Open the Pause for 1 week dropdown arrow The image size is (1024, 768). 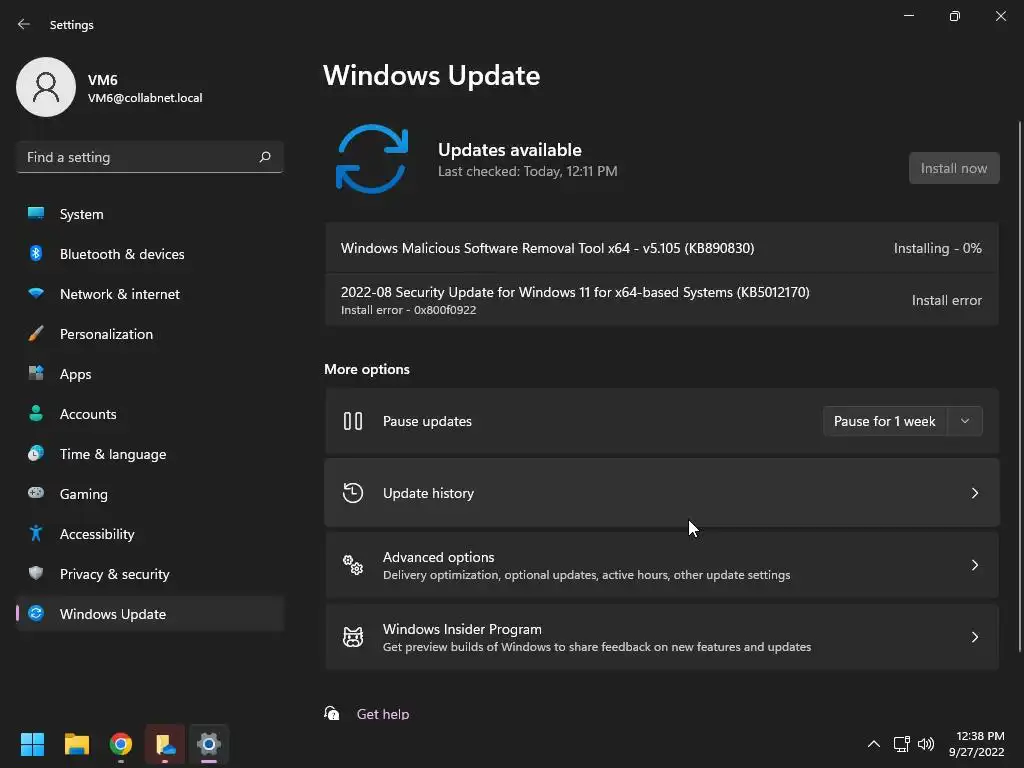(x=965, y=421)
